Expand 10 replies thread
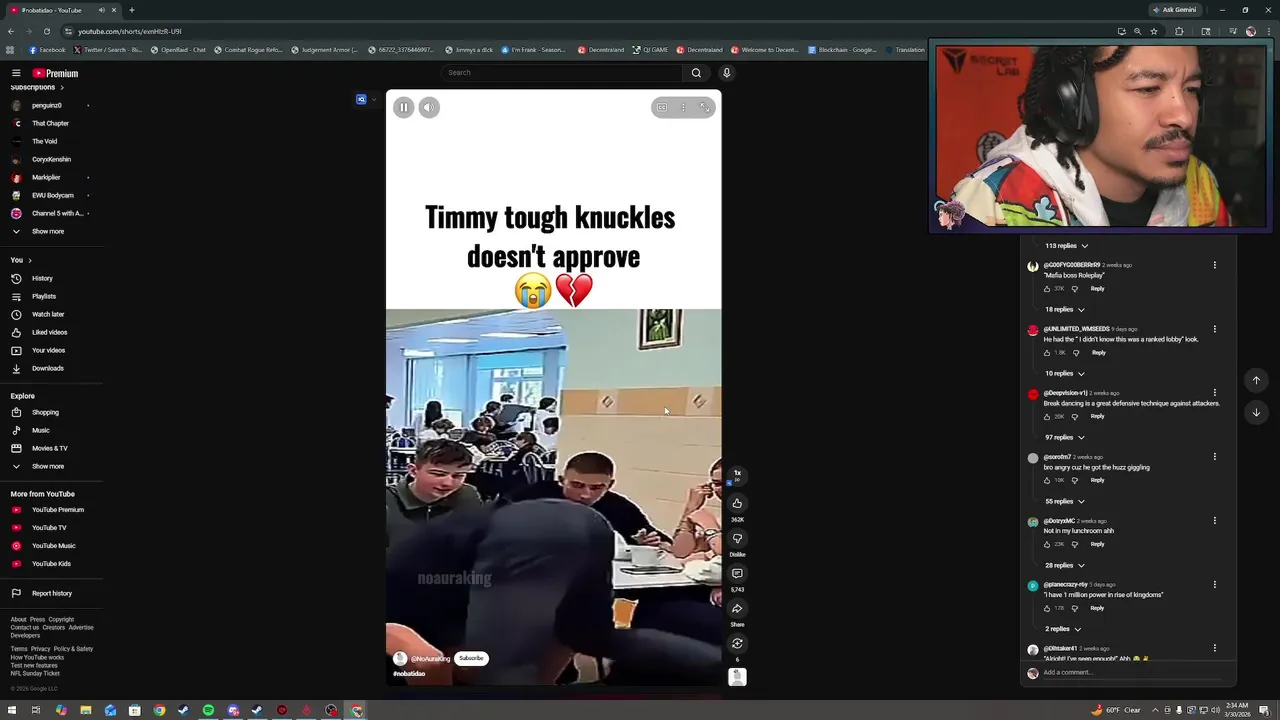The width and height of the screenshot is (1280, 720). [1064, 374]
